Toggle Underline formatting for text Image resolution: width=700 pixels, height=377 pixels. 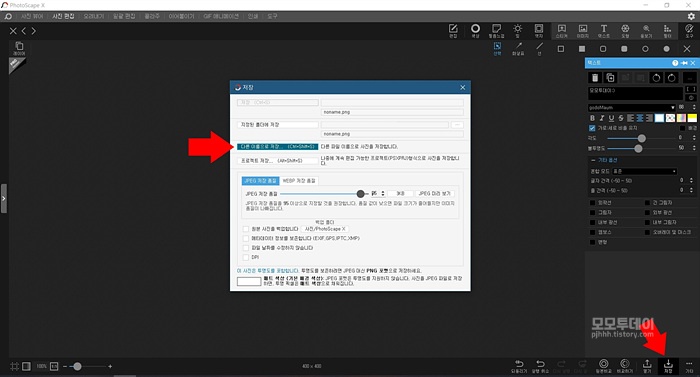pyautogui.click(x=611, y=118)
